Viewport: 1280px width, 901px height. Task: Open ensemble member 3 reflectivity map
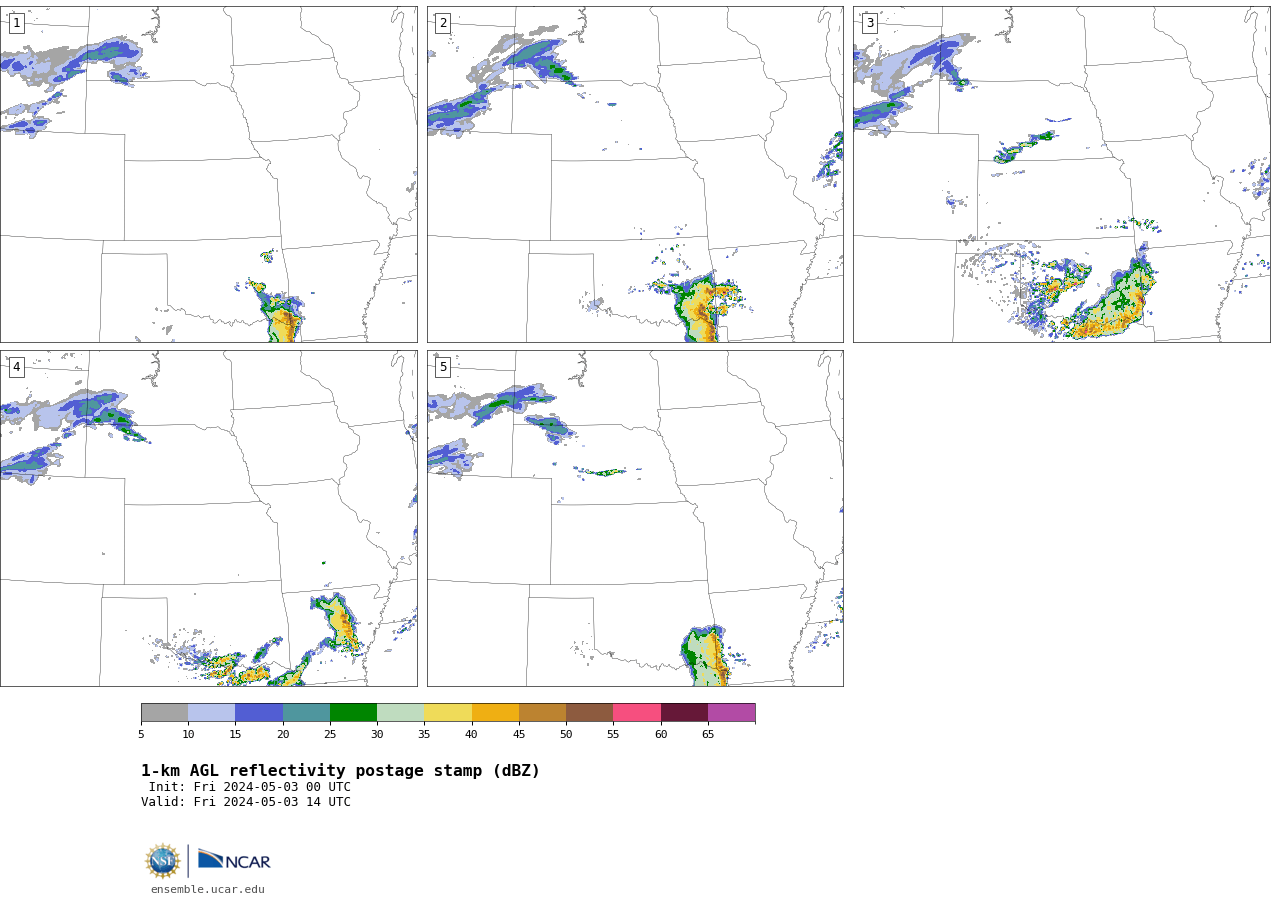pos(1062,174)
